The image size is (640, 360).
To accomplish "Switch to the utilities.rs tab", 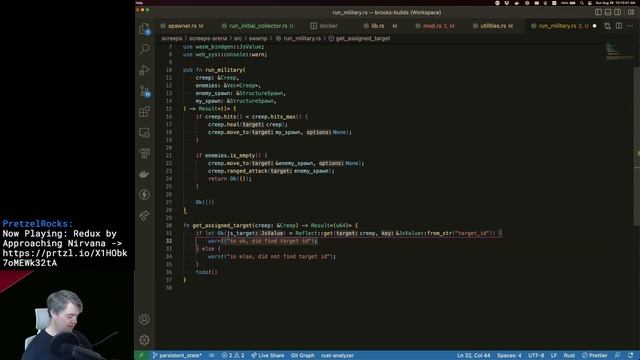I will pyautogui.click(x=493, y=26).
